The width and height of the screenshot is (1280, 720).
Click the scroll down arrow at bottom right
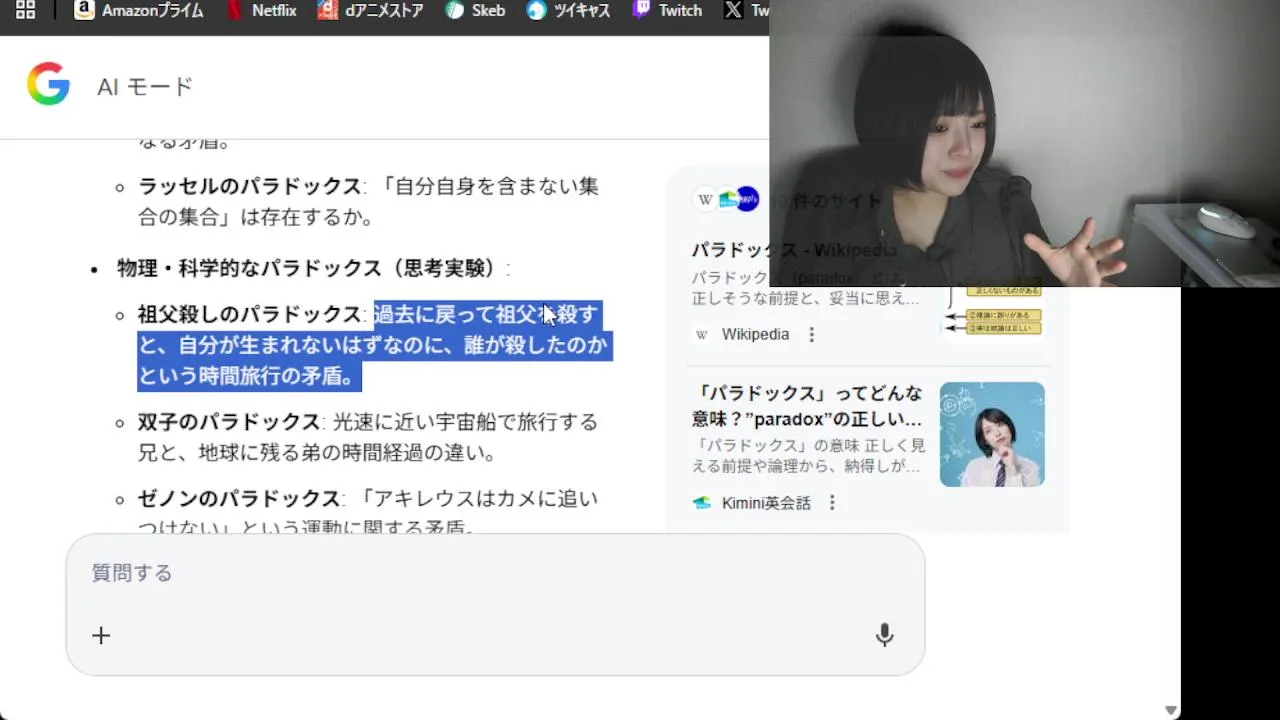(1170, 710)
